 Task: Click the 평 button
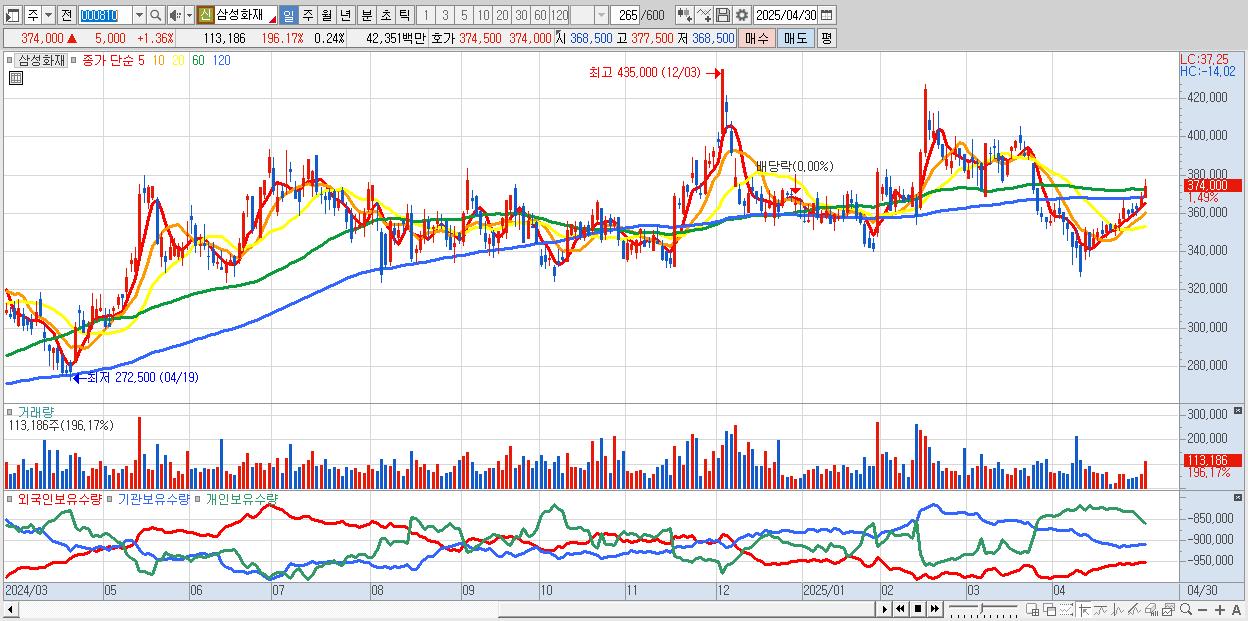click(826, 38)
